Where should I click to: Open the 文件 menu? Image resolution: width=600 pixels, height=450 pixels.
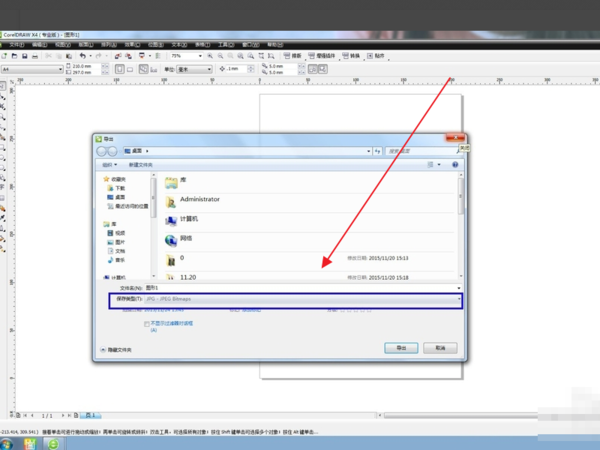click(x=16, y=45)
